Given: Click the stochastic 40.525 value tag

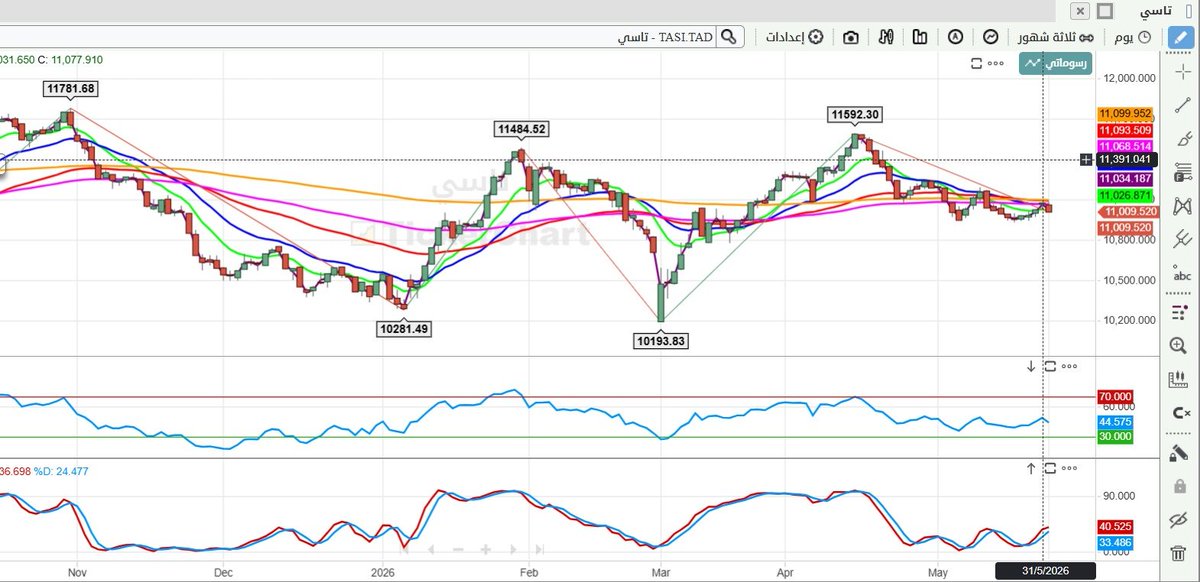Looking at the screenshot, I should click(1115, 525).
